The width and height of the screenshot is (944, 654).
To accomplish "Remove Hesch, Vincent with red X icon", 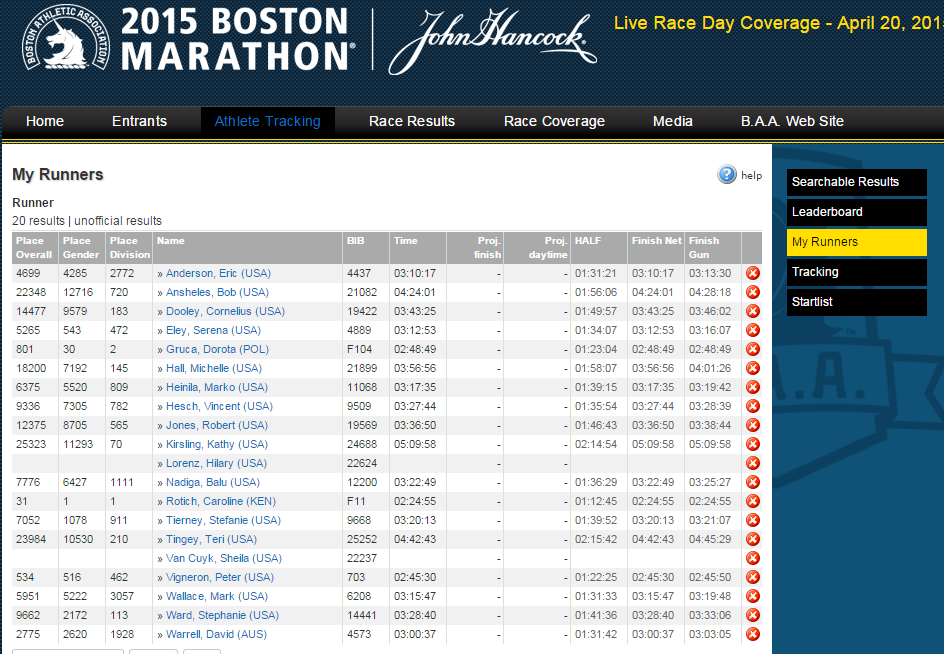I will click(753, 406).
